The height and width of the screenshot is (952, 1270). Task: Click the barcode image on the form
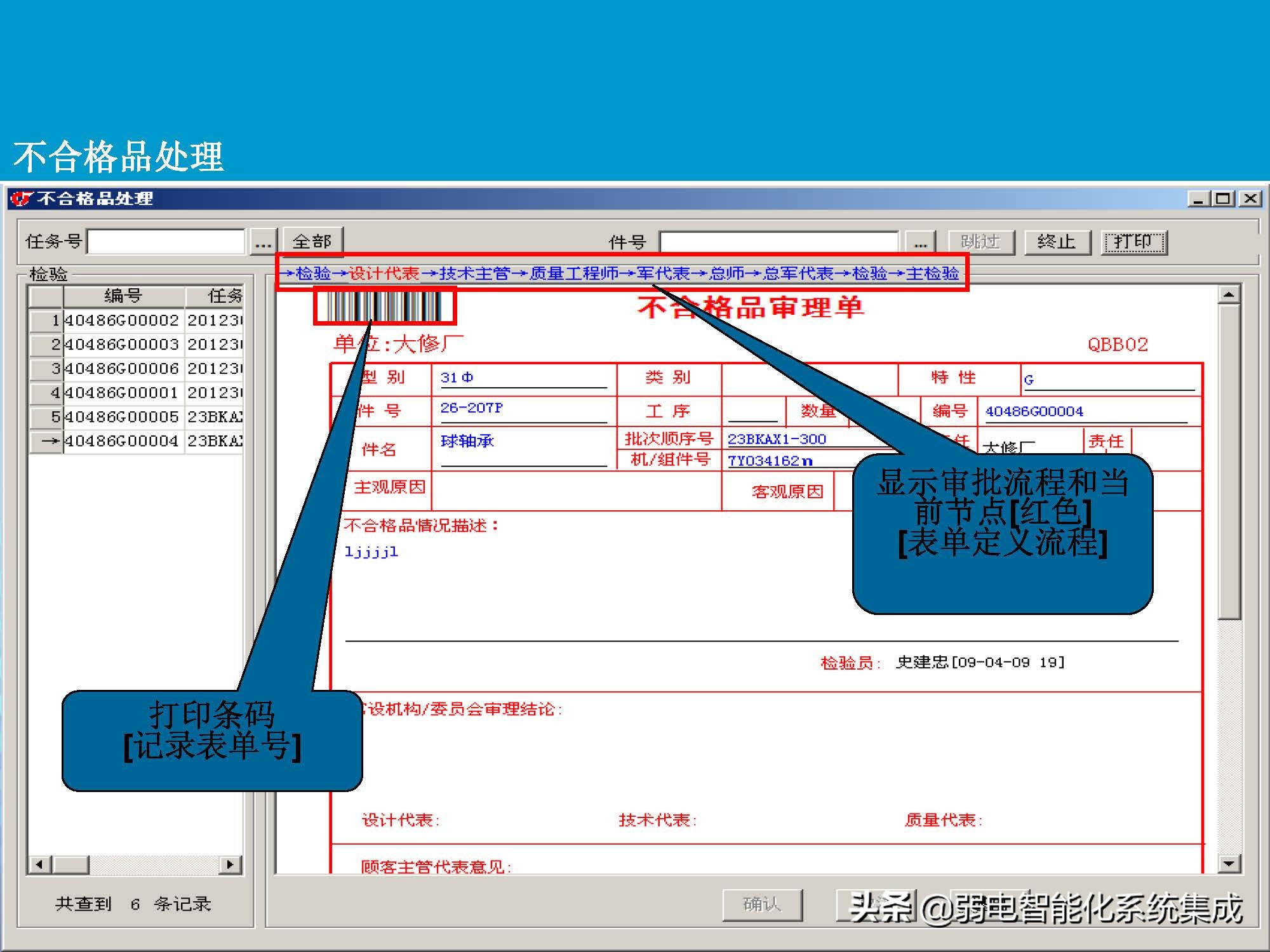[385, 306]
